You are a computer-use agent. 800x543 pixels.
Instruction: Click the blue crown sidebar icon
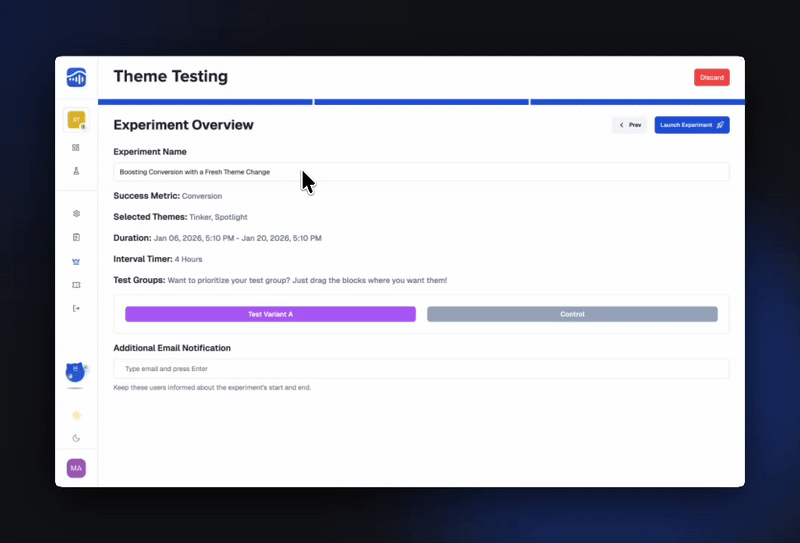pyautogui.click(x=76, y=261)
